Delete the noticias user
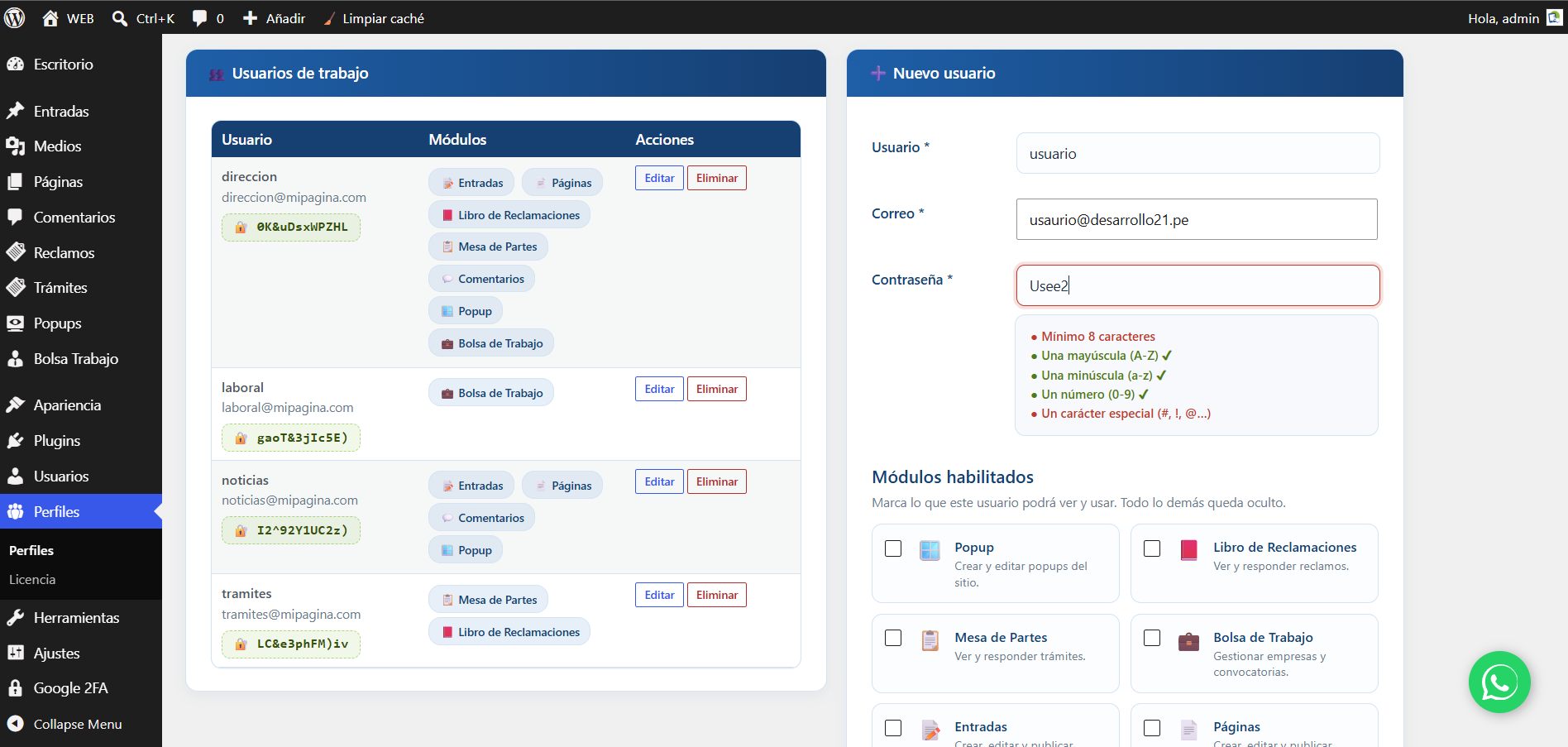 click(717, 481)
